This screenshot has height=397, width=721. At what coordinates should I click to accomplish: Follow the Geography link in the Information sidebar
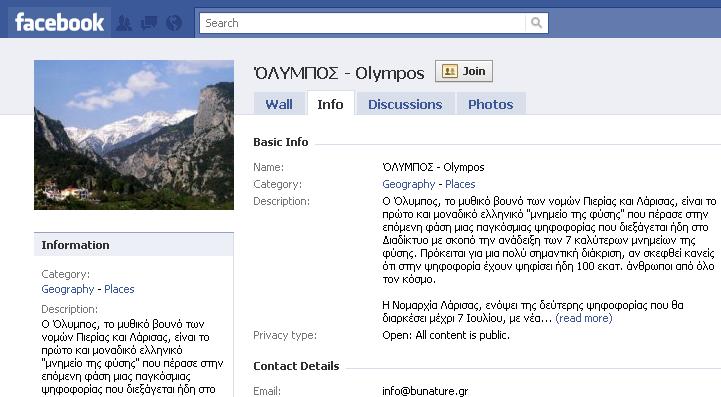point(68,289)
